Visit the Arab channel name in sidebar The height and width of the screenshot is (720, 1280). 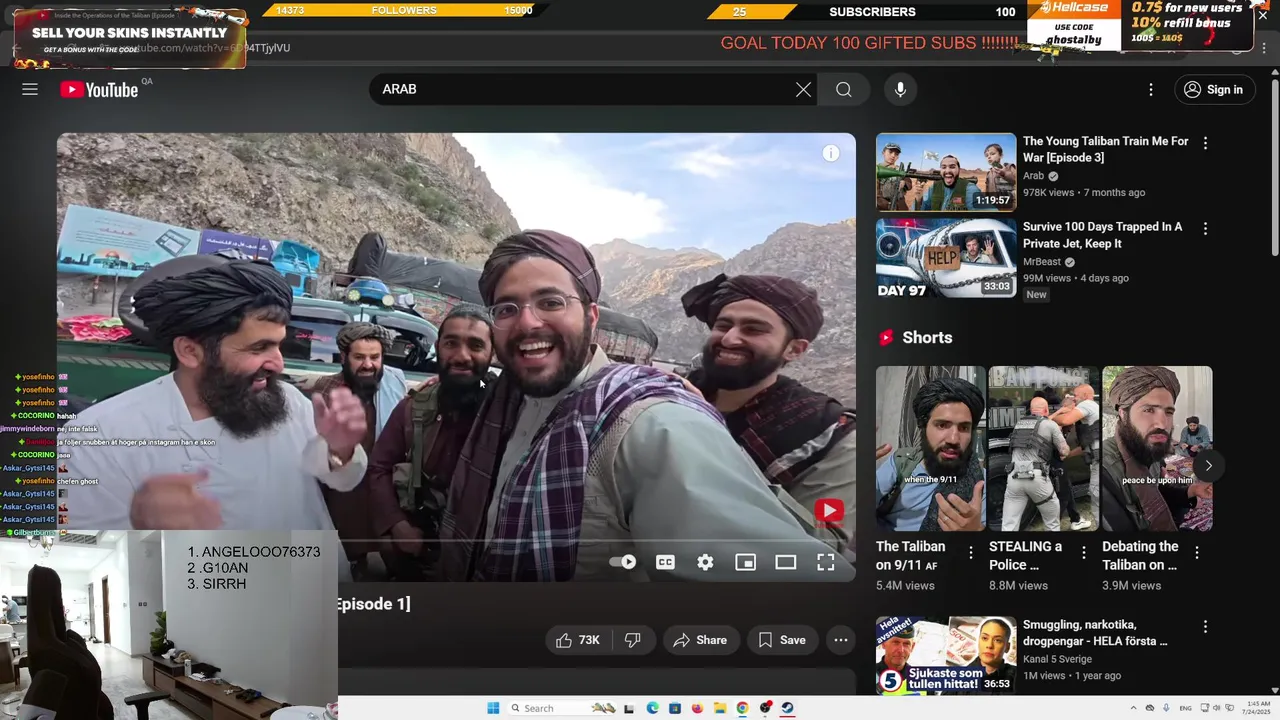[1033, 176]
